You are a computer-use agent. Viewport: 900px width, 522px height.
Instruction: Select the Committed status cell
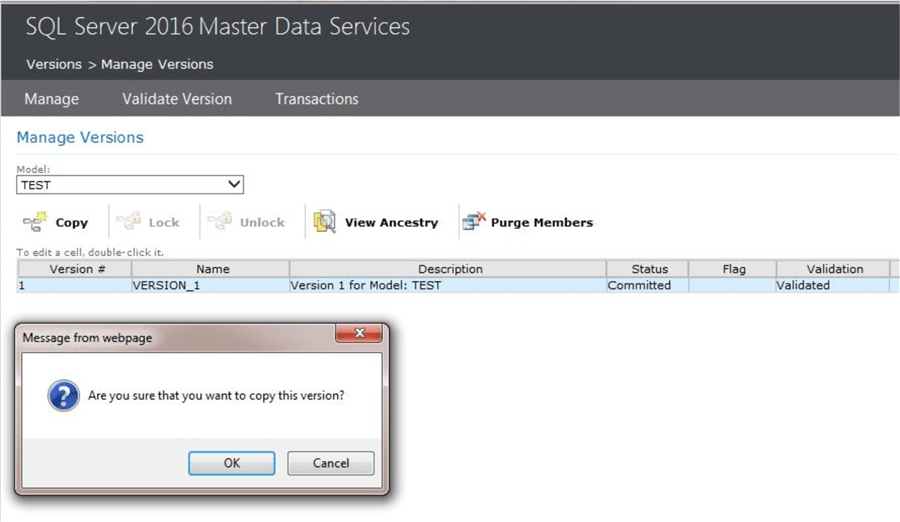[647, 285]
